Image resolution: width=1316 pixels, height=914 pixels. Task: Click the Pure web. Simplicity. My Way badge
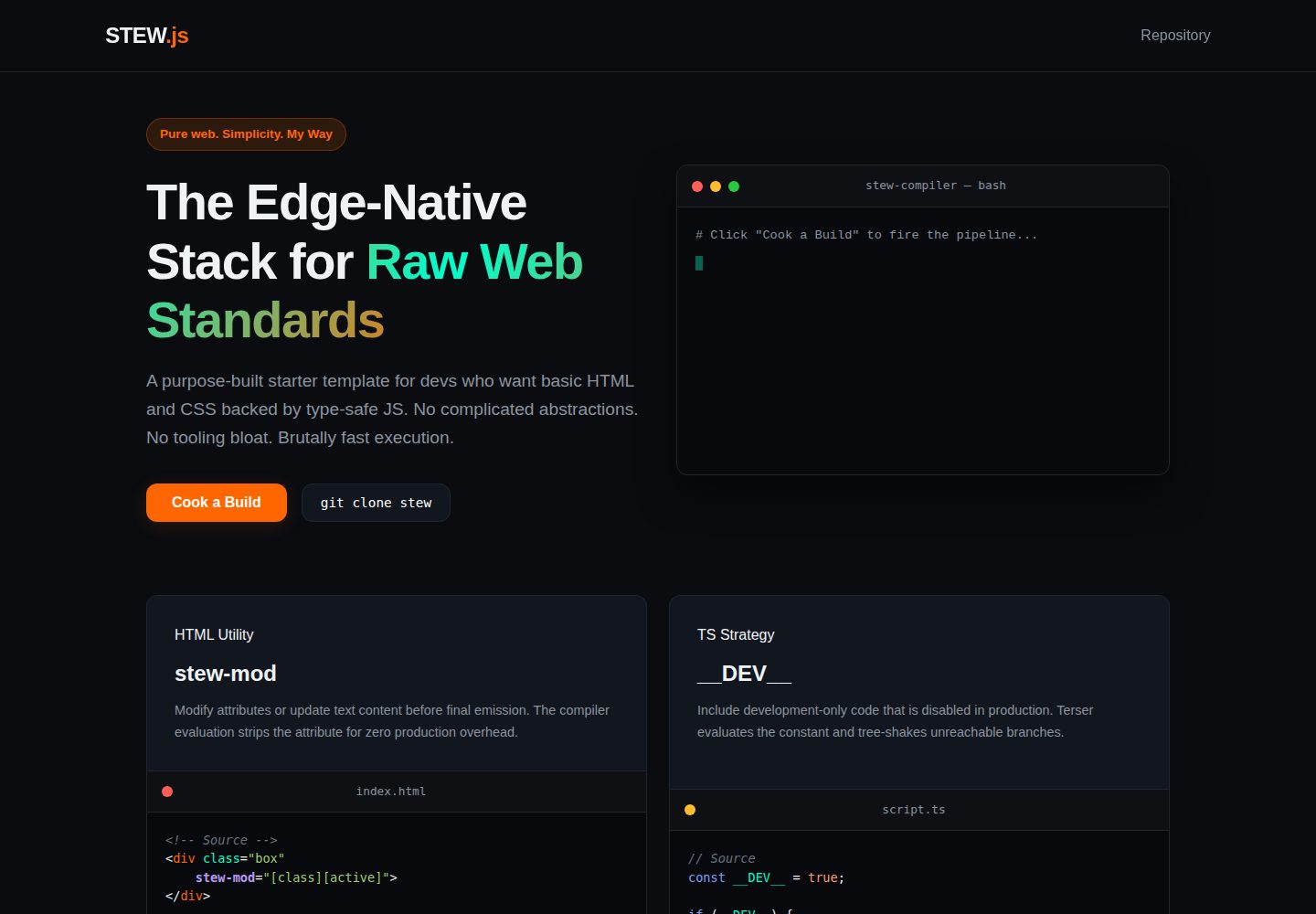pyautogui.click(x=246, y=134)
